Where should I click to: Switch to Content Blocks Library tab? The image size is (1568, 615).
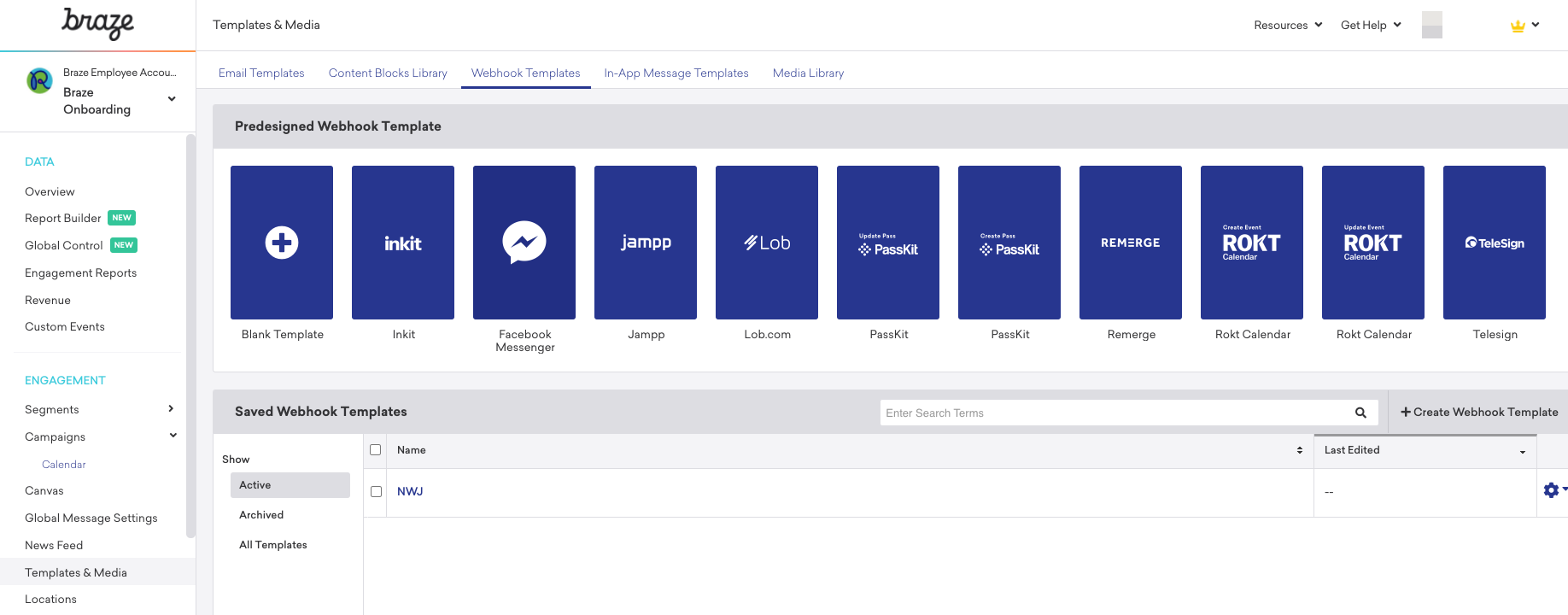388,73
